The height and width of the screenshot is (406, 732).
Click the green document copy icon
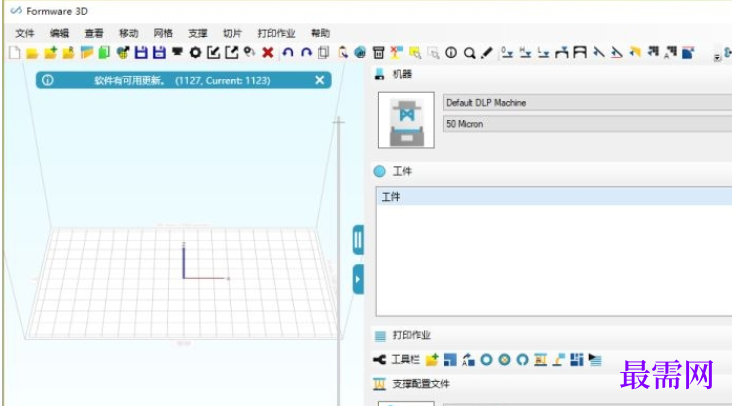pyautogui.click(x=104, y=53)
